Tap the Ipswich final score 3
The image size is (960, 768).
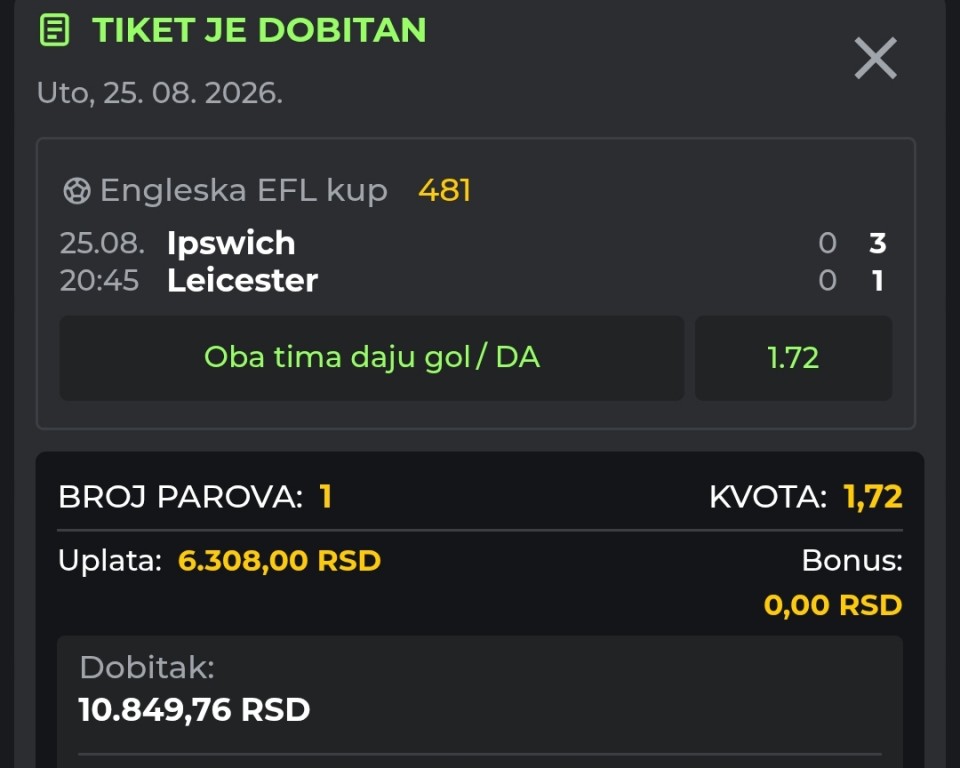pyautogui.click(x=878, y=243)
